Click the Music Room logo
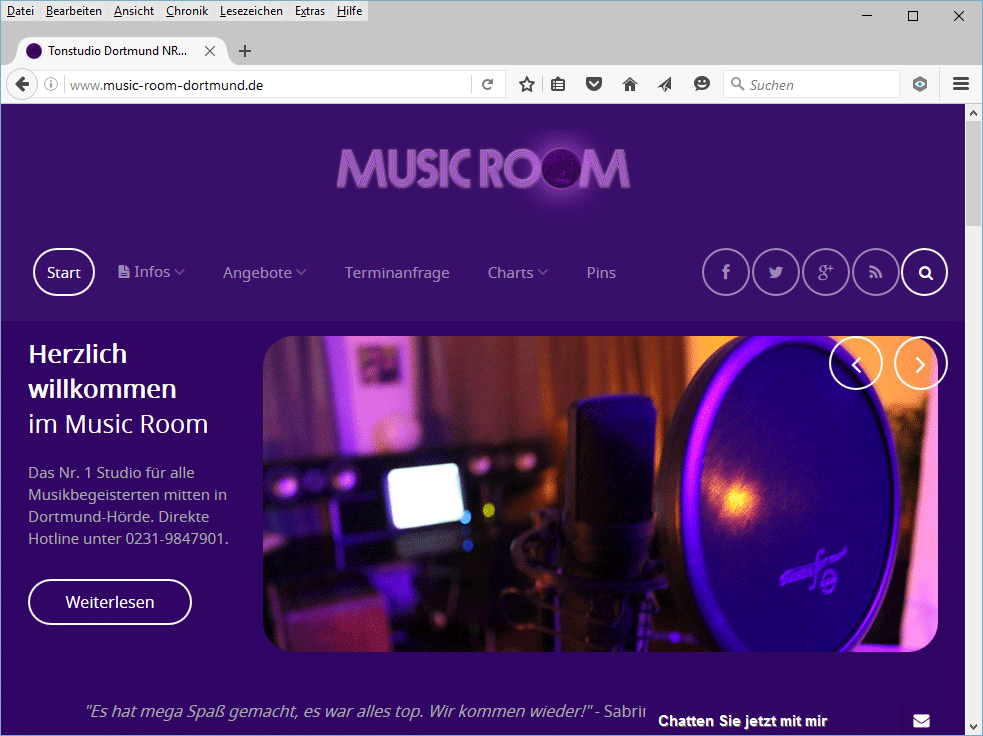 [x=483, y=168]
